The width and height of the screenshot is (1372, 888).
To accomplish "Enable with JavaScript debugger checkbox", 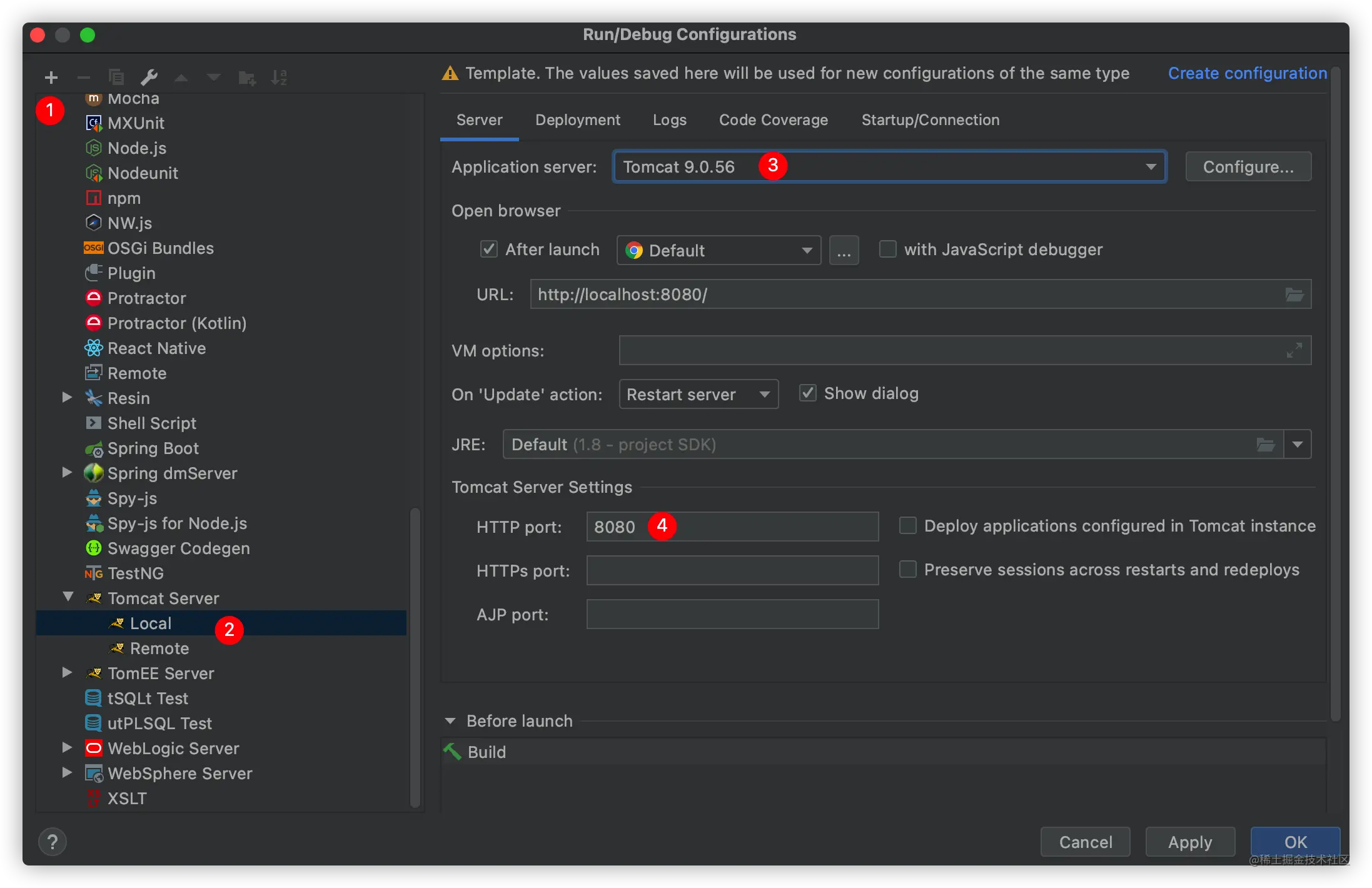I will [887, 250].
